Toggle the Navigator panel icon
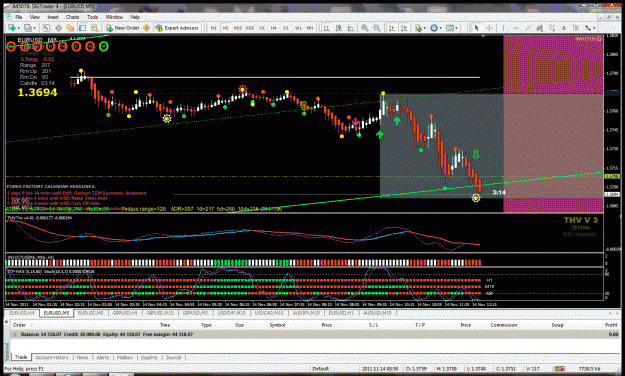625x376 pixels. tap(70, 28)
